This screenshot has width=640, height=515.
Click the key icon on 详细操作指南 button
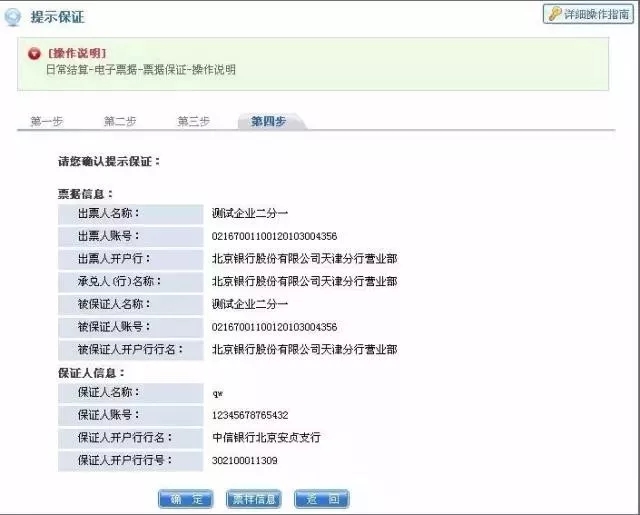click(555, 14)
